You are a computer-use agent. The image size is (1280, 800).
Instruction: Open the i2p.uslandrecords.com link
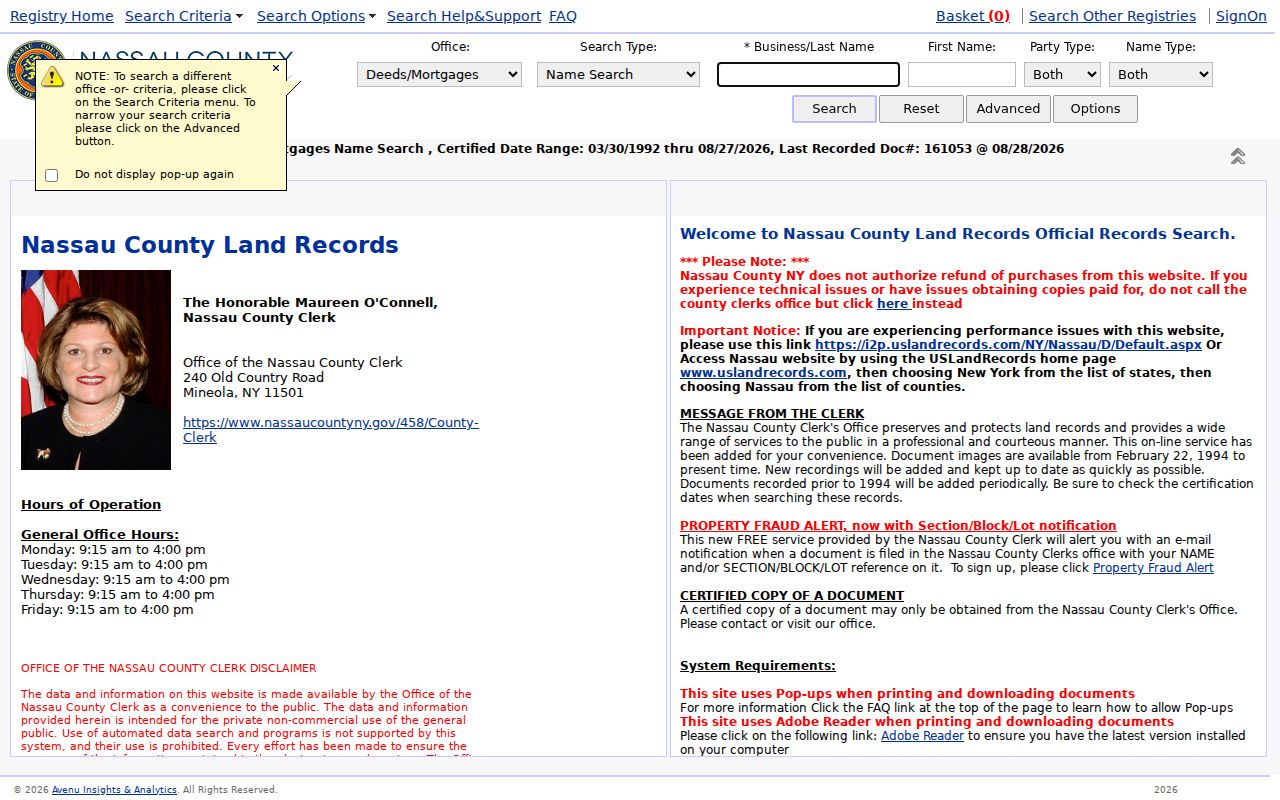[1008, 345]
